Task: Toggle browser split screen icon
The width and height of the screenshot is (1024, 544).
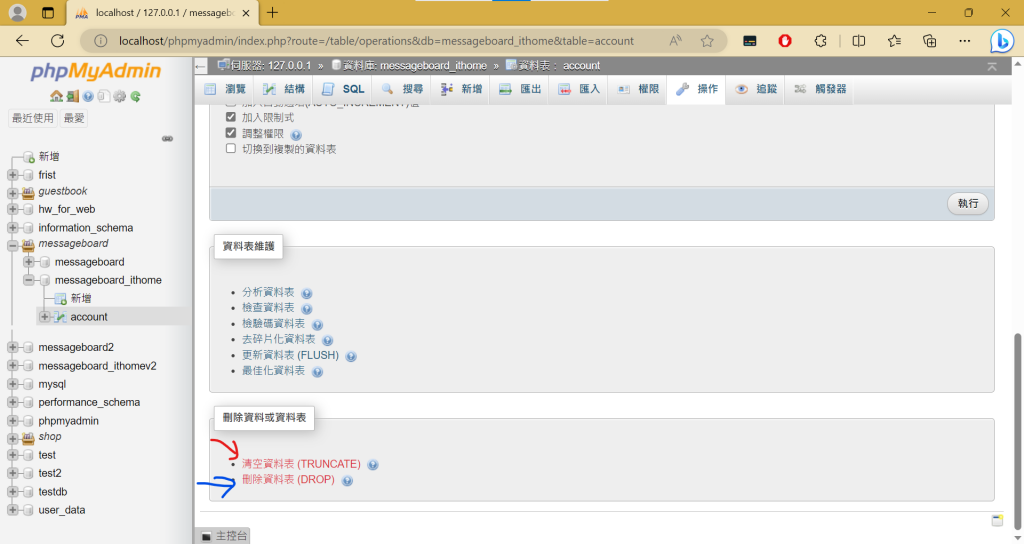Action: (859, 40)
